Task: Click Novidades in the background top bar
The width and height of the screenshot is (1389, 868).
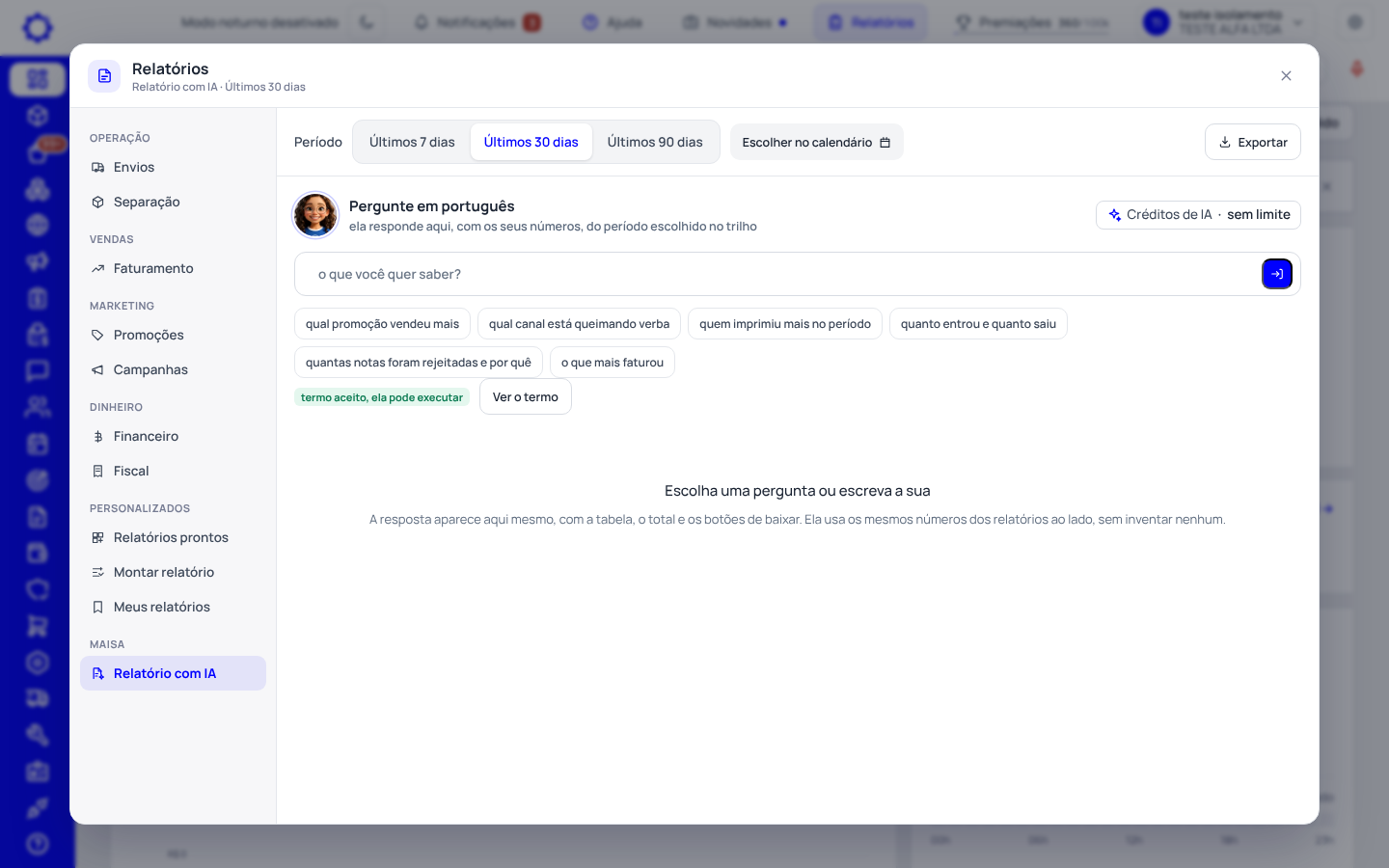Action: pyautogui.click(x=735, y=22)
